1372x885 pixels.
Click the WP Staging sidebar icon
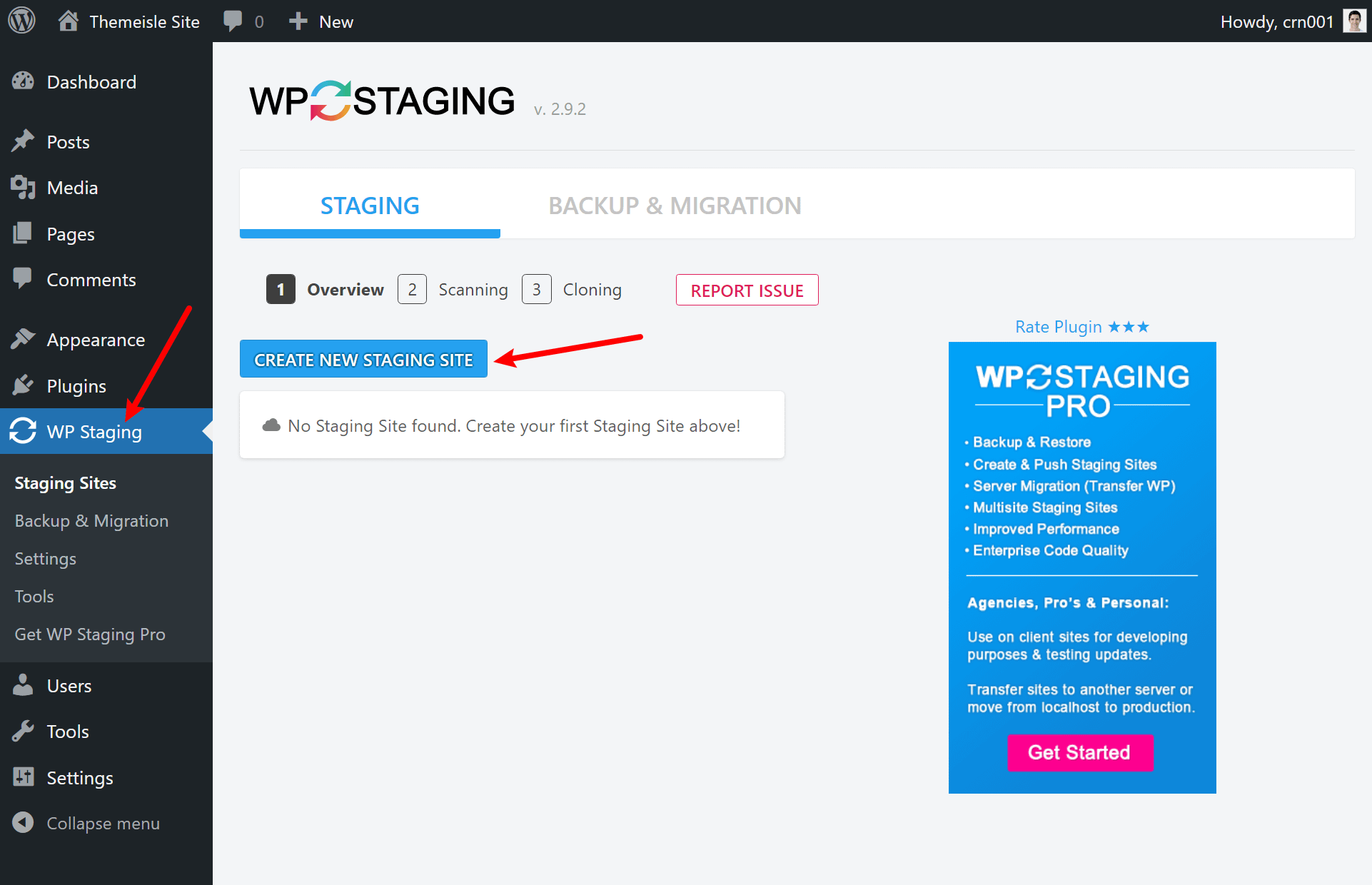(24, 431)
